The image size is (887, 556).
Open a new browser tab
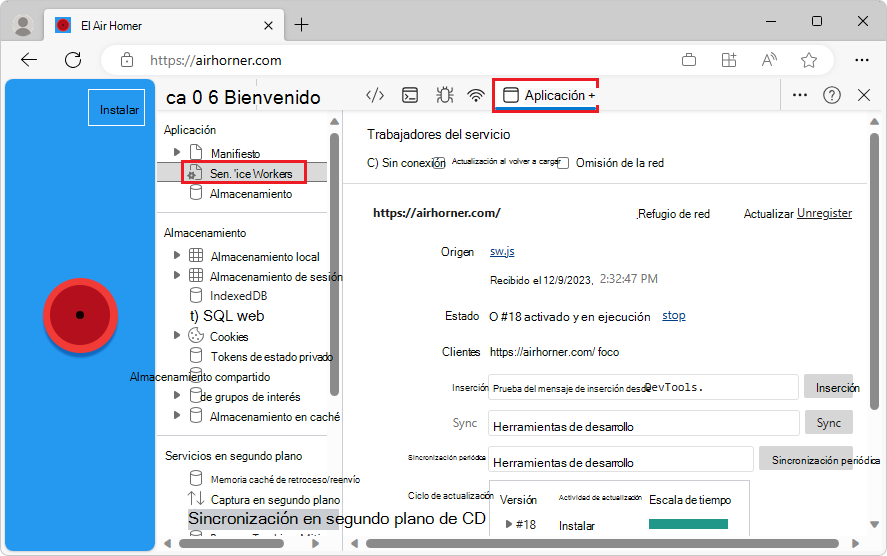pos(302,25)
